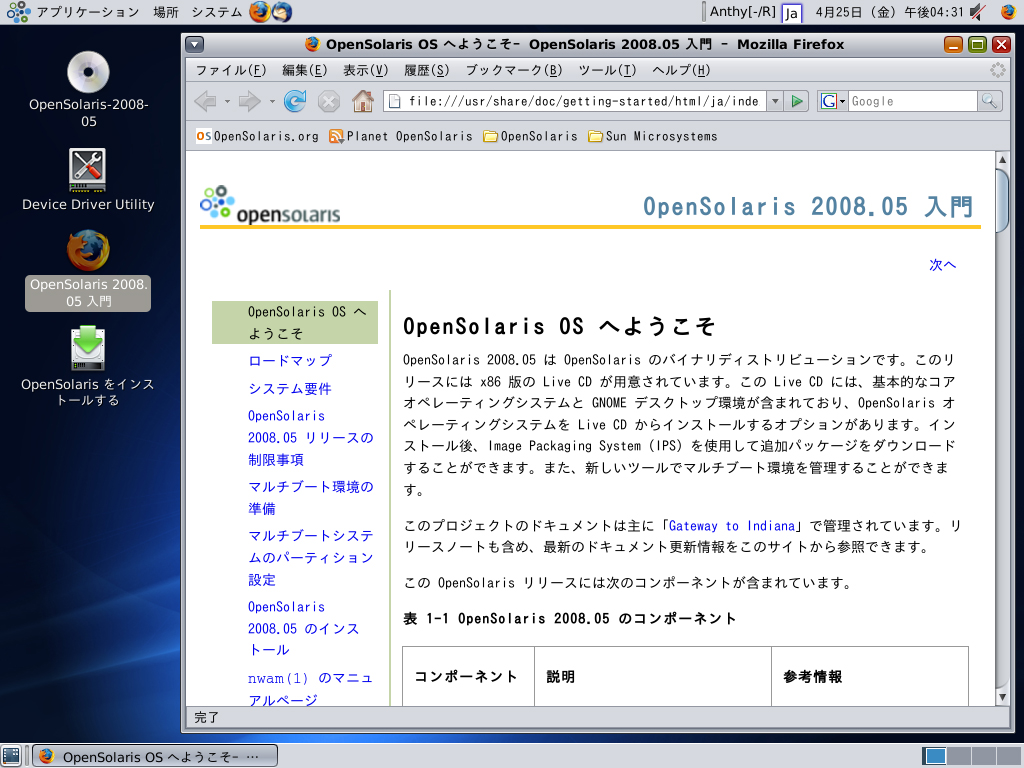
Task: Open the 場所 panel menu
Action: tap(166, 12)
